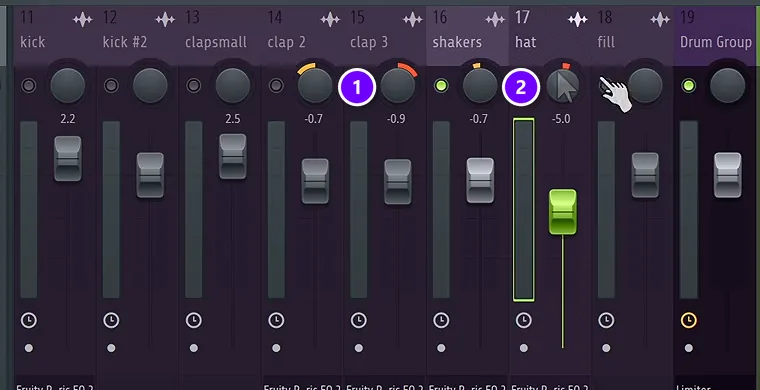The image size is (760, 390).
Task: Click the clap 2 pan knob
Action: (315, 86)
